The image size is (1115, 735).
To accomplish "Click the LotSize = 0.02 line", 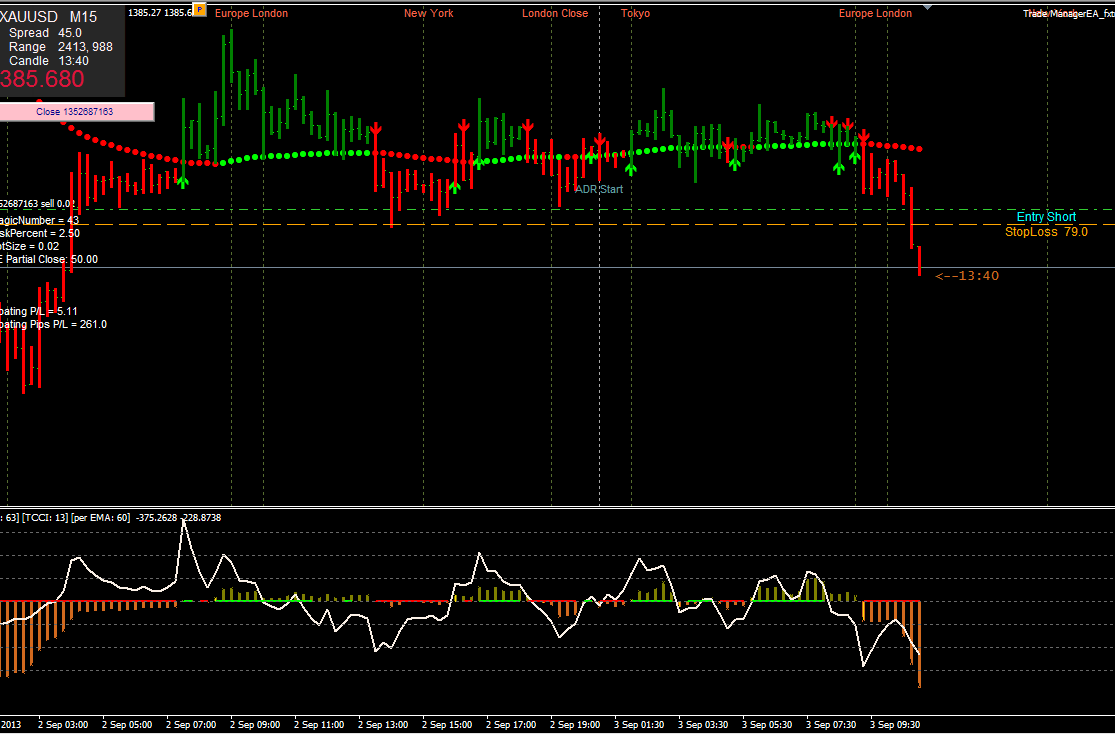I will (x=30, y=246).
